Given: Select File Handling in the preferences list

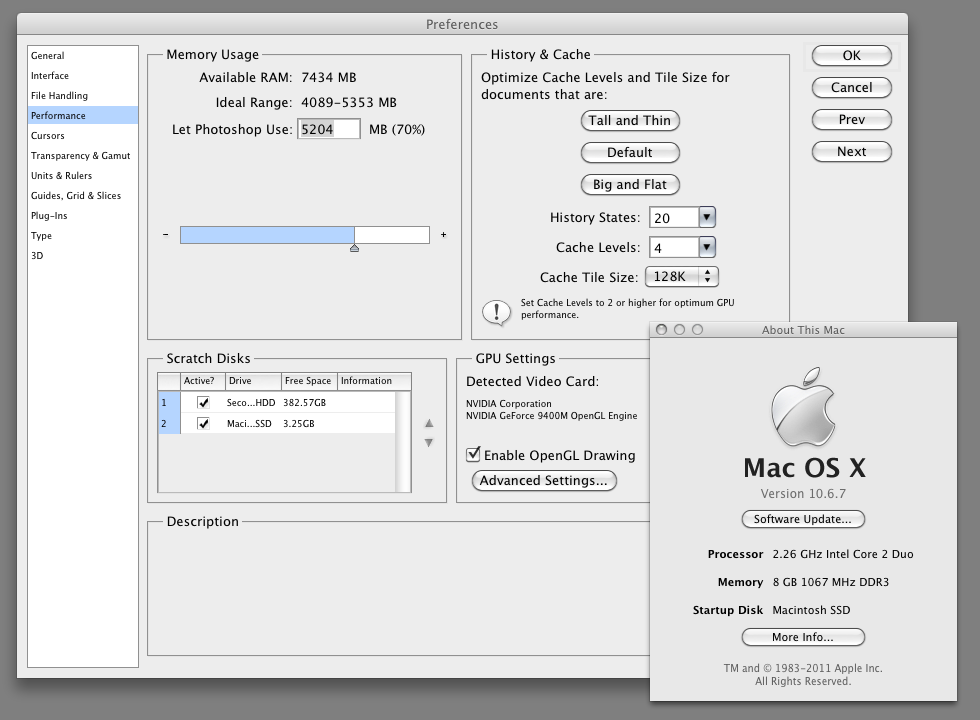Looking at the screenshot, I should pos(59,96).
